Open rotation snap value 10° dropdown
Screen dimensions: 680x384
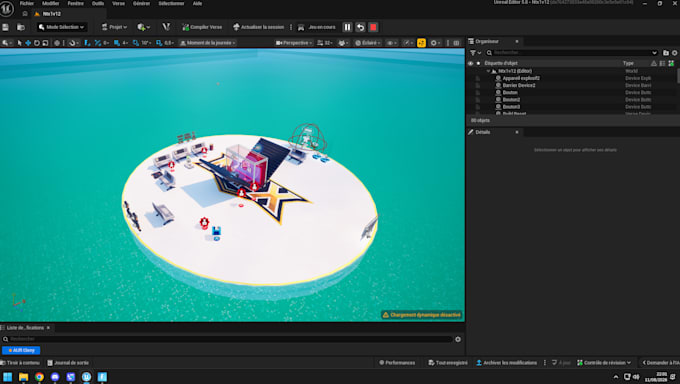pos(146,43)
